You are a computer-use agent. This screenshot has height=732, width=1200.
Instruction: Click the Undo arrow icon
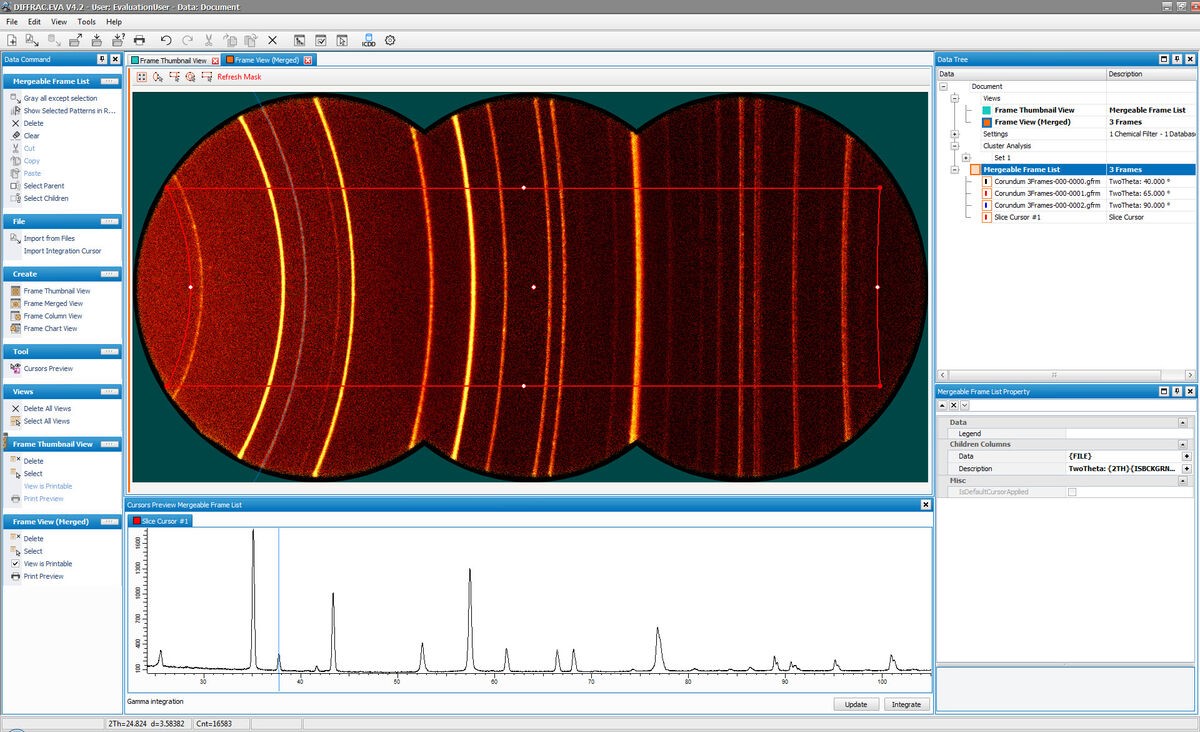pyautogui.click(x=166, y=40)
